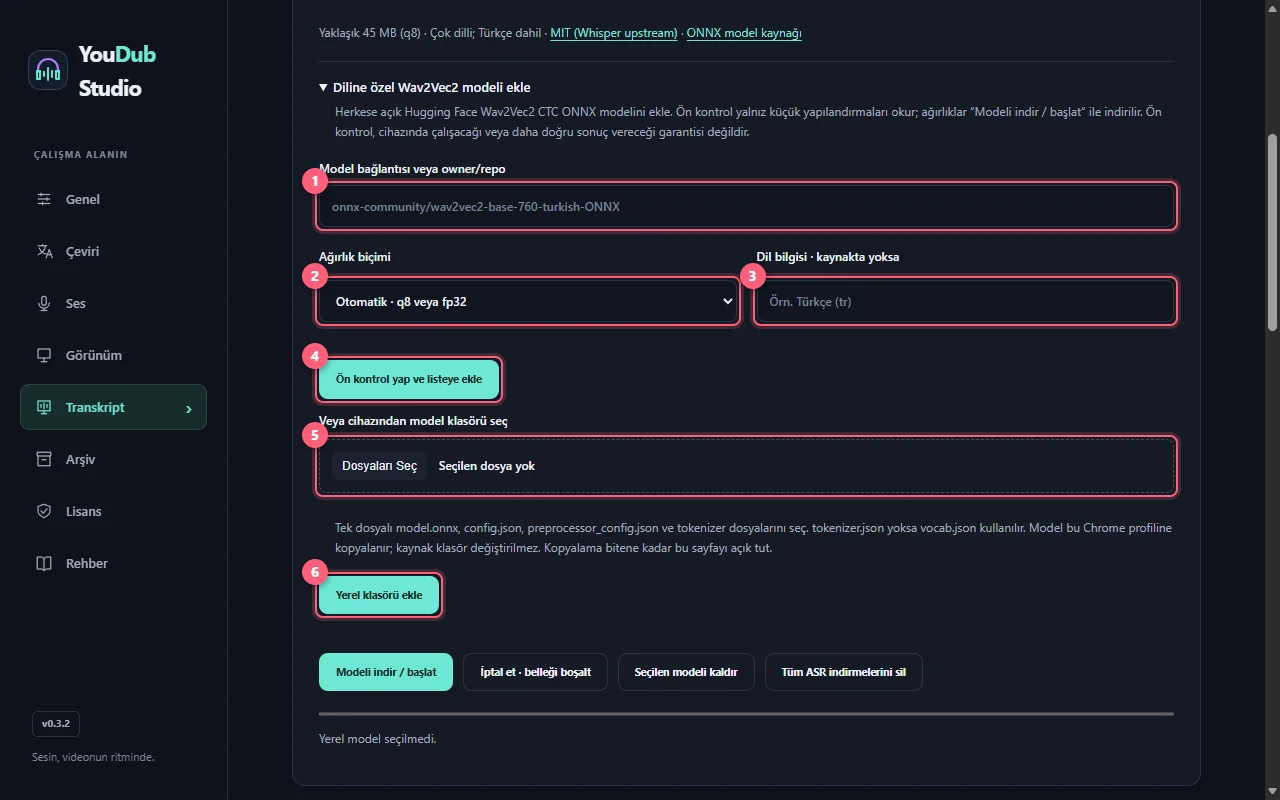1280x800 pixels.
Task: Click the page vertical scrollbar thumb
Action: click(1272, 232)
